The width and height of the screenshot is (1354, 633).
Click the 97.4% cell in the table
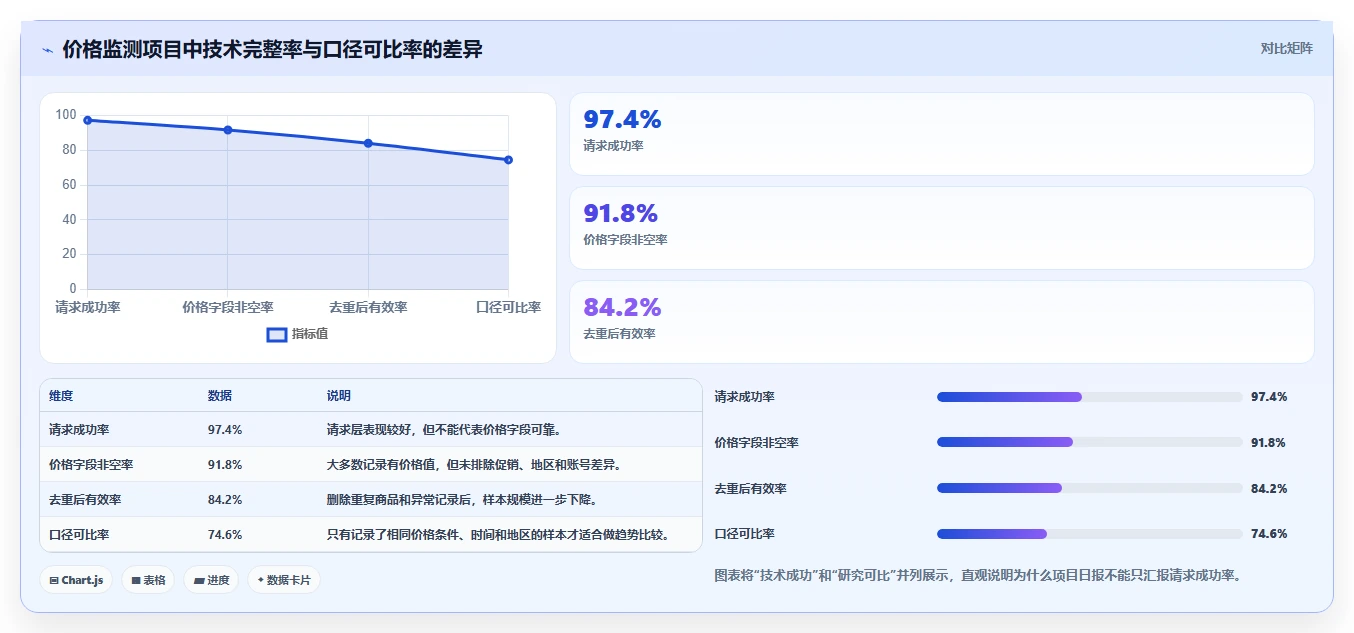coord(225,430)
